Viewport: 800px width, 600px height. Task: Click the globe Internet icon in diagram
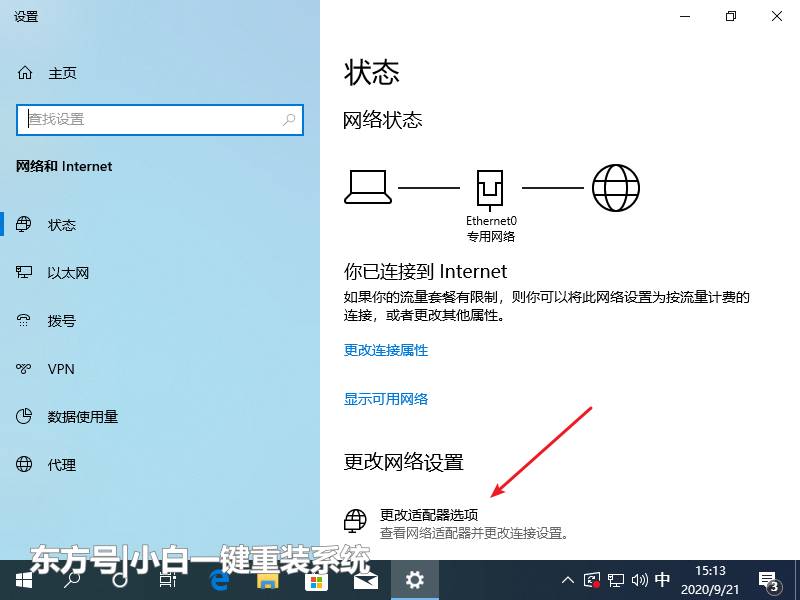pos(616,187)
